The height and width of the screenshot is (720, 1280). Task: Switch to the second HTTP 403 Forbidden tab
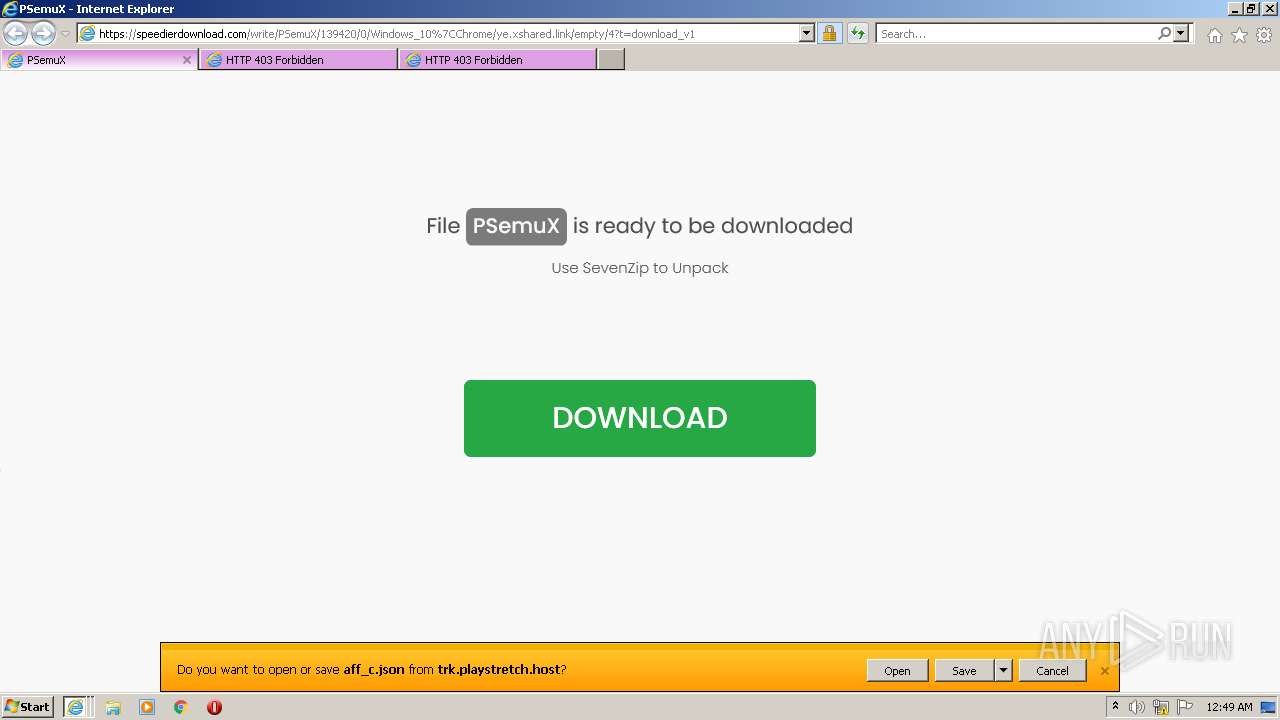tap(497, 60)
